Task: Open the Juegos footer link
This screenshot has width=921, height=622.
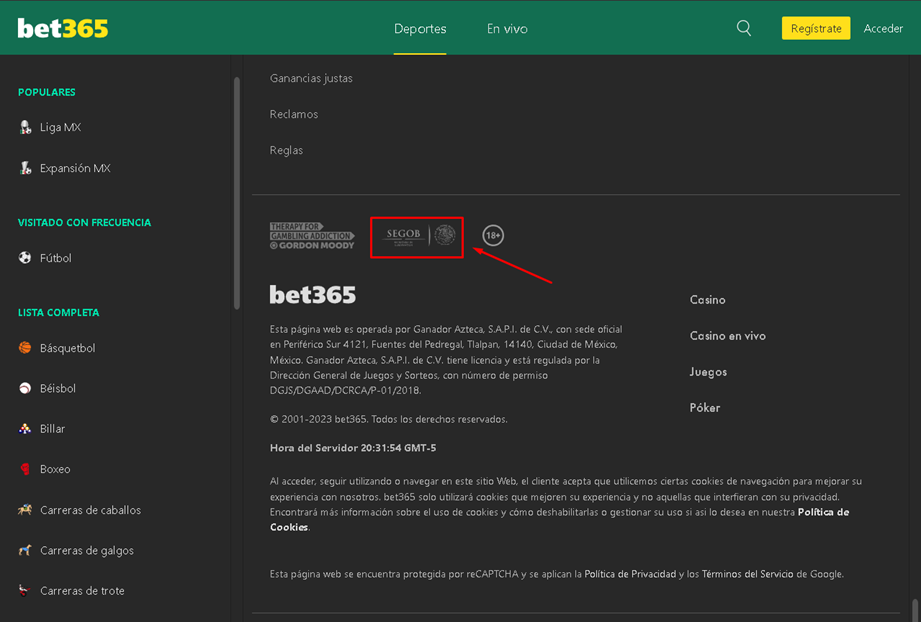Action: (708, 372)
